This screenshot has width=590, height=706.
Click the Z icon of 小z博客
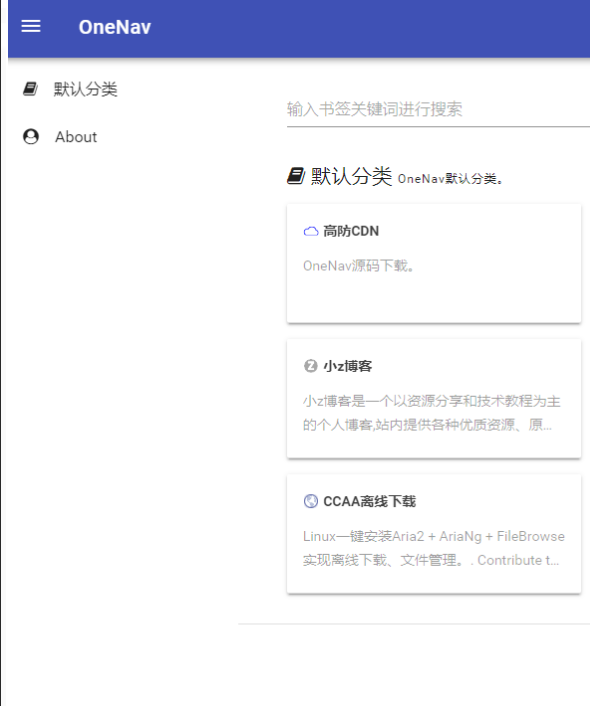(311, 366)
